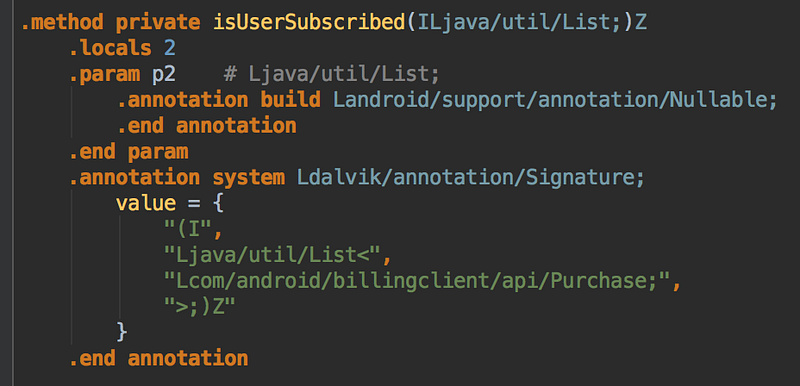This screenshot has height=386, width=800.
Task: Click the # Ljava/util/List; comment
Action: click(332, 75)
